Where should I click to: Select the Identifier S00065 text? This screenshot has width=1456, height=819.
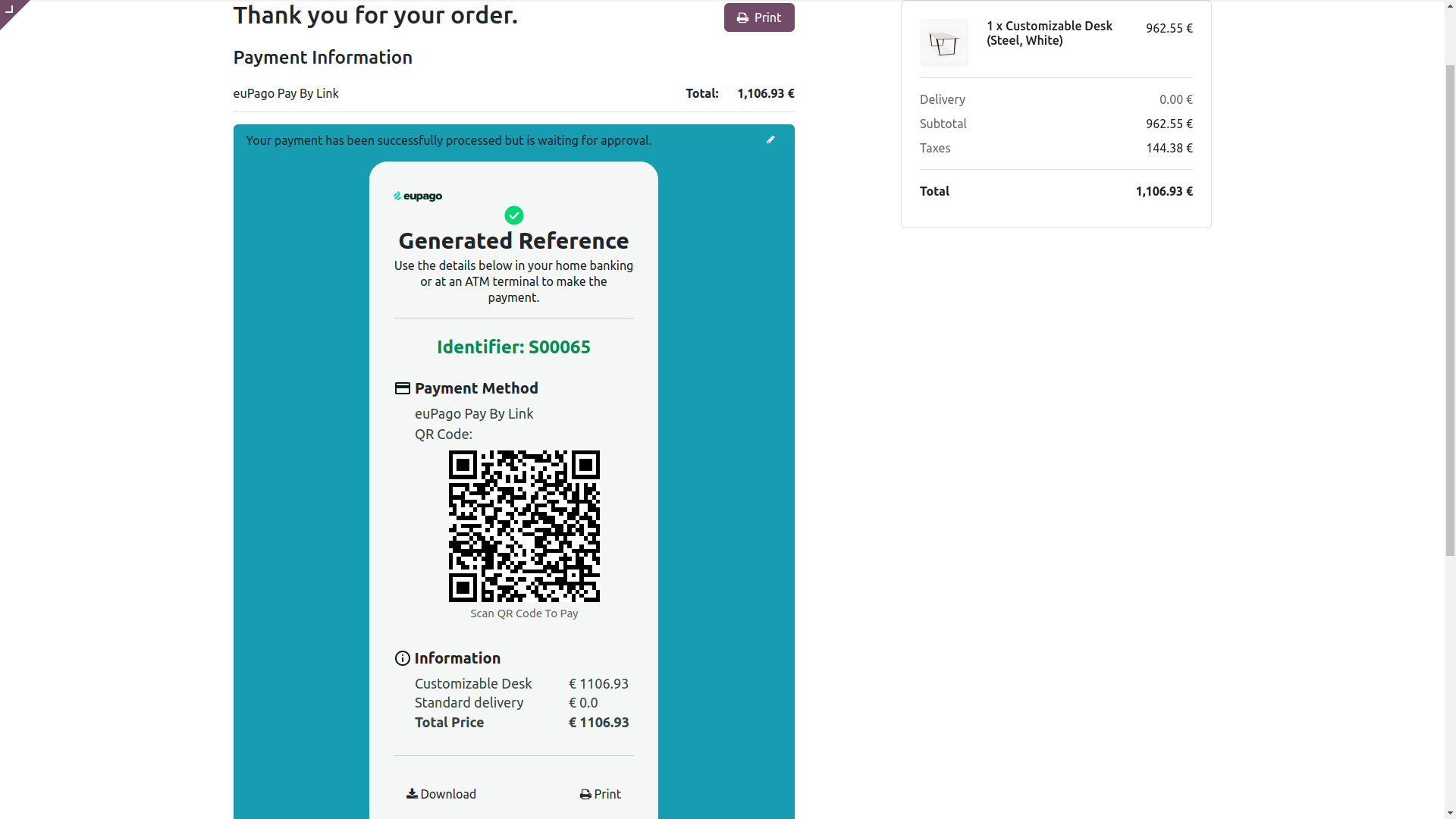[513, 347]
